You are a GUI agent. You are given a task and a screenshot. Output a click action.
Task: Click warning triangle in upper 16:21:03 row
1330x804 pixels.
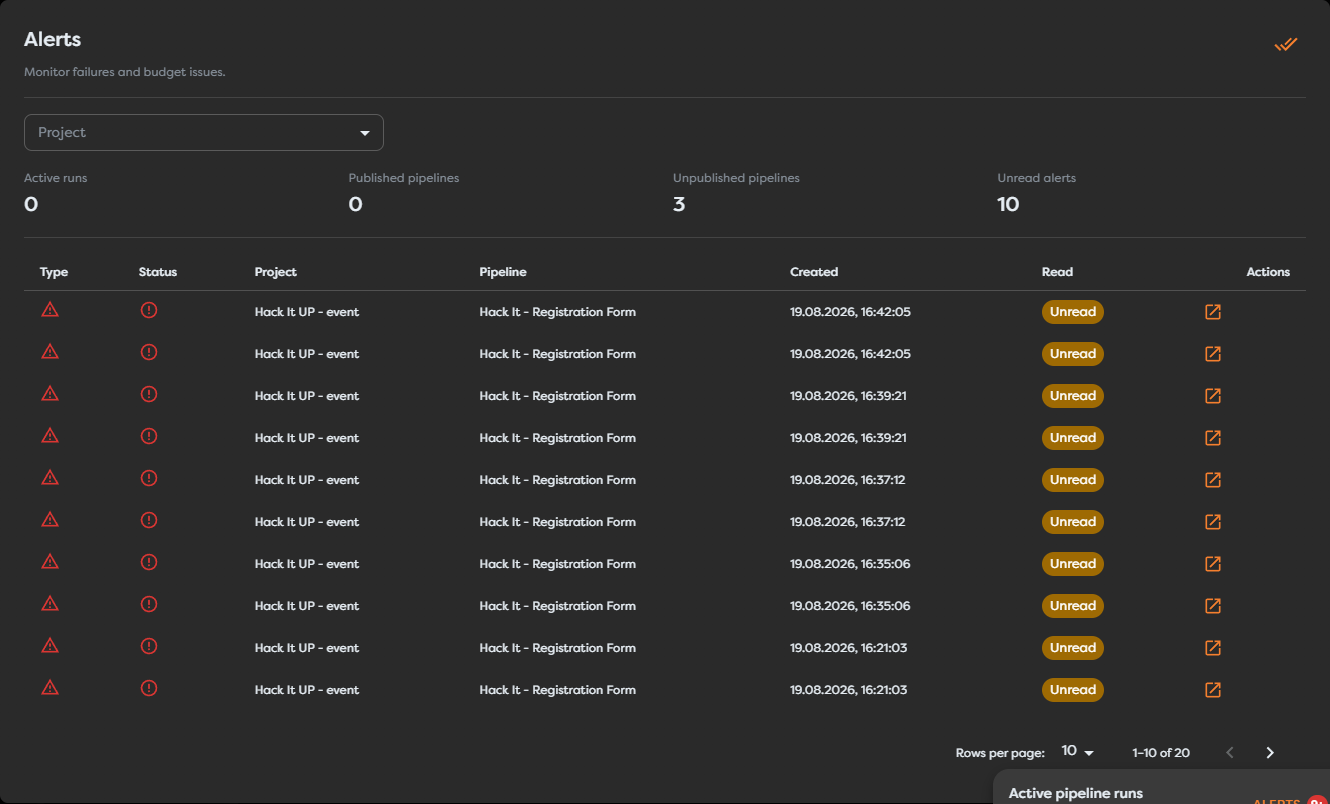50,646
